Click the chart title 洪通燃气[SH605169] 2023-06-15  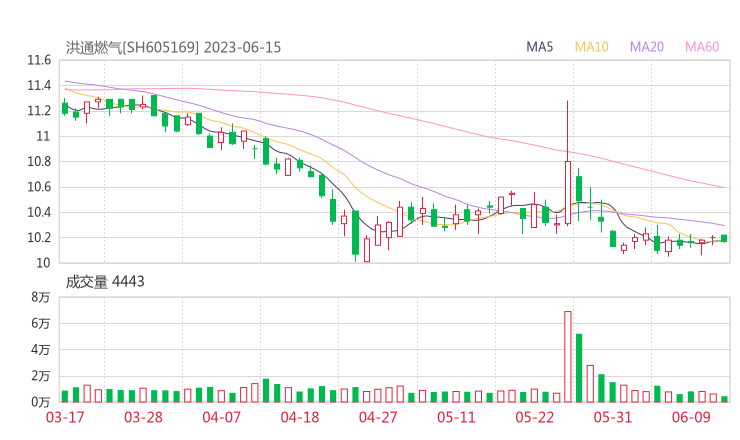click(173, 47)
